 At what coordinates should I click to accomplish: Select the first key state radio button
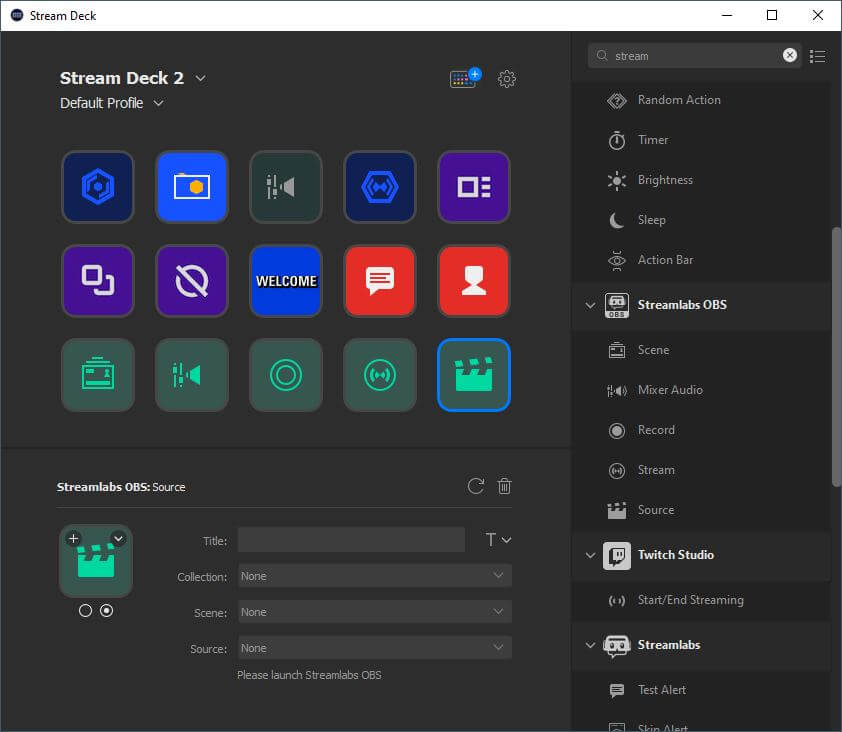coord(85,611)
